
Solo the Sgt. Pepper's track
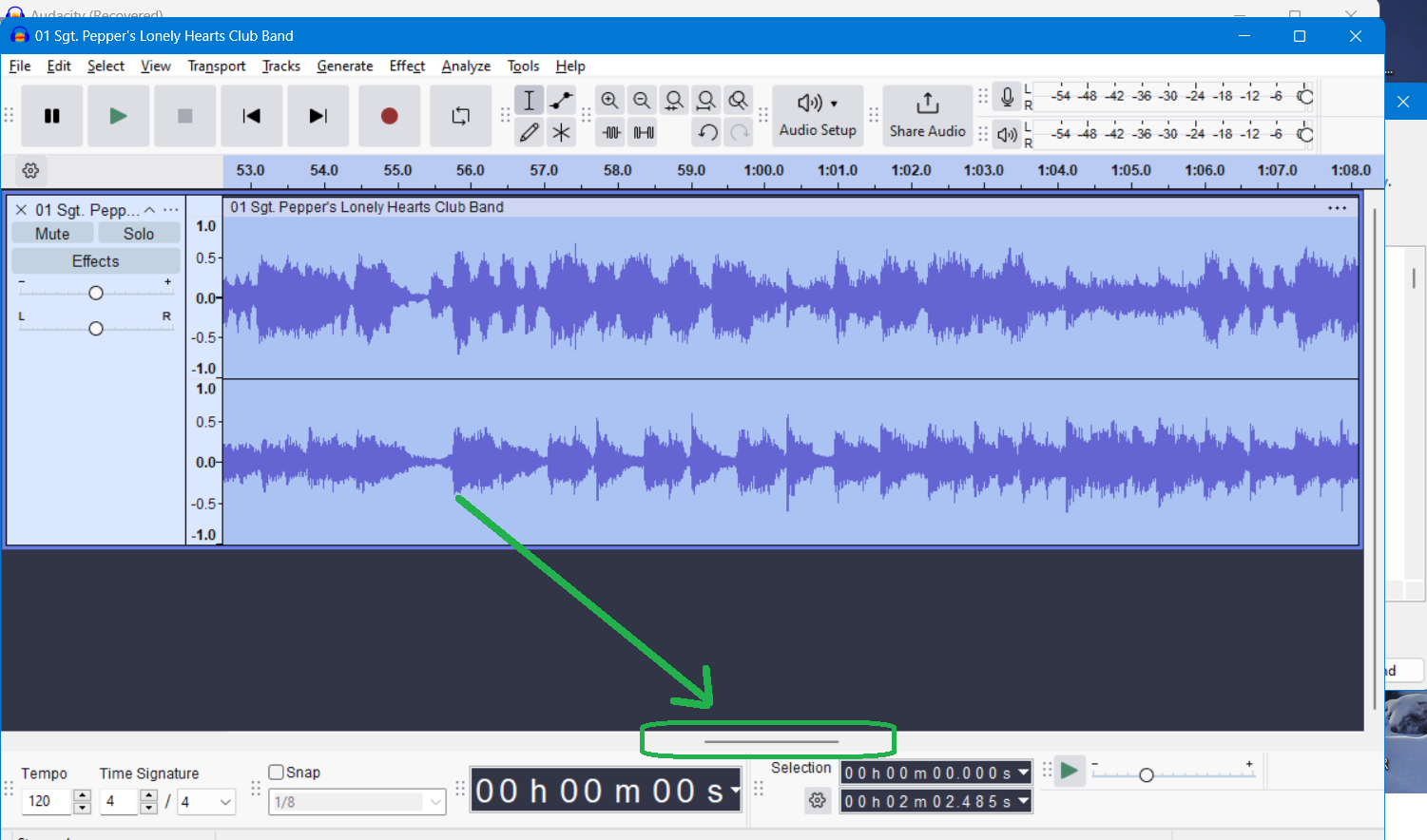coord(139,233)
